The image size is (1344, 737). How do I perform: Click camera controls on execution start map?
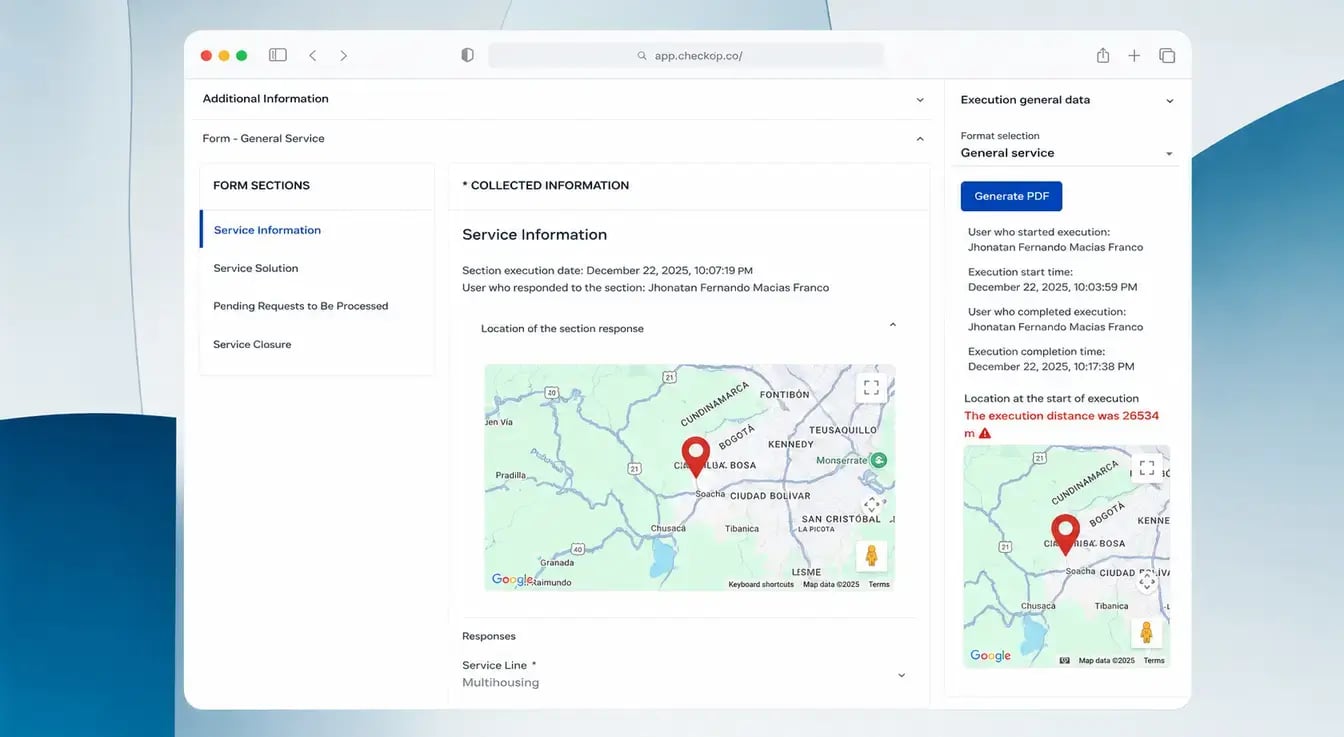(1147, 582)
